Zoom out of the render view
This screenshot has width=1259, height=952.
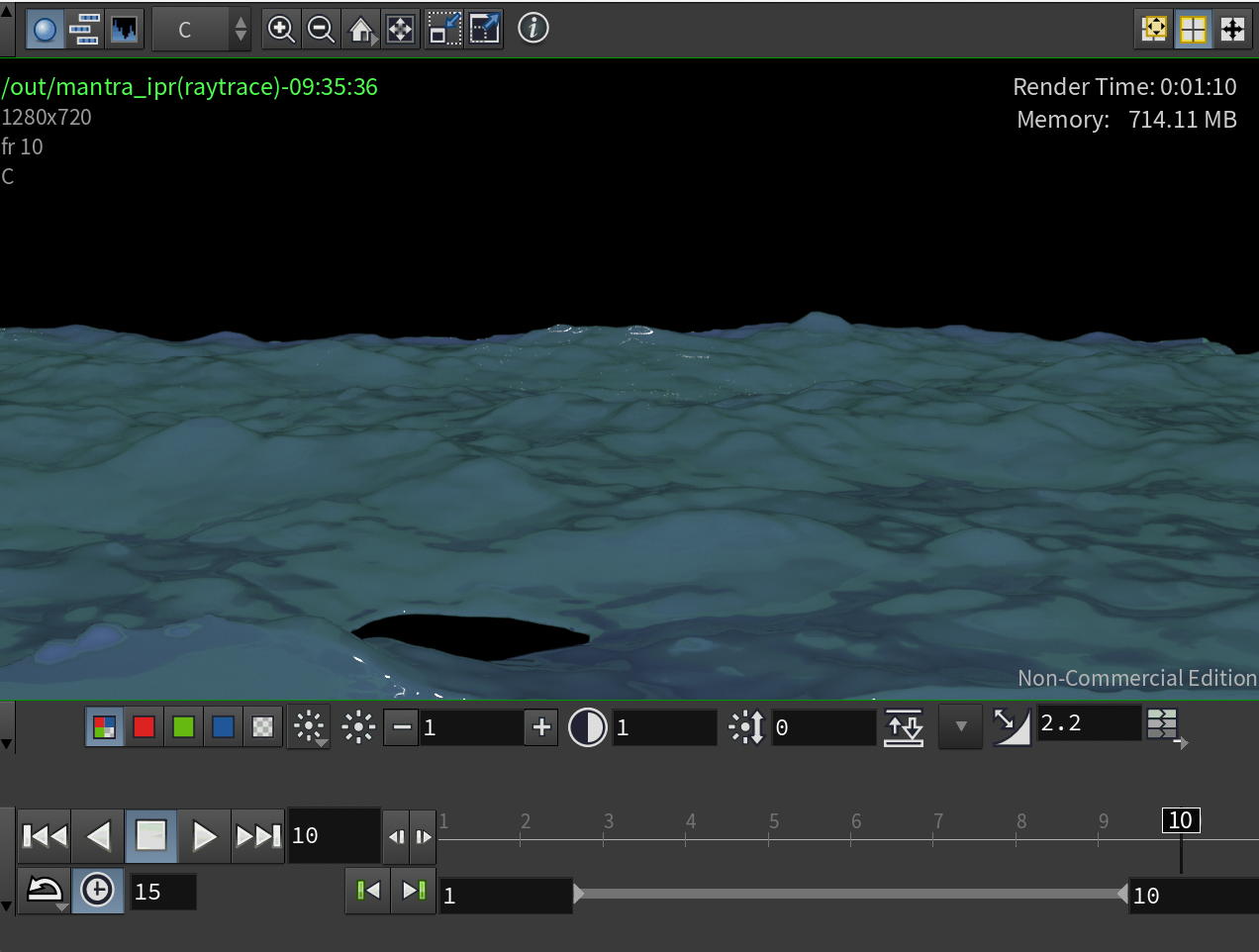pyautogui.click(x=321, y=29)
